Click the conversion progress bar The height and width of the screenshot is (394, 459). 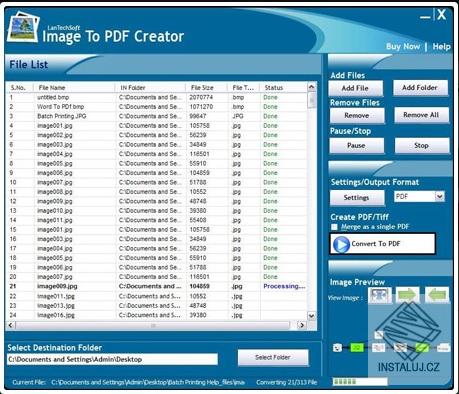[360, 382]
